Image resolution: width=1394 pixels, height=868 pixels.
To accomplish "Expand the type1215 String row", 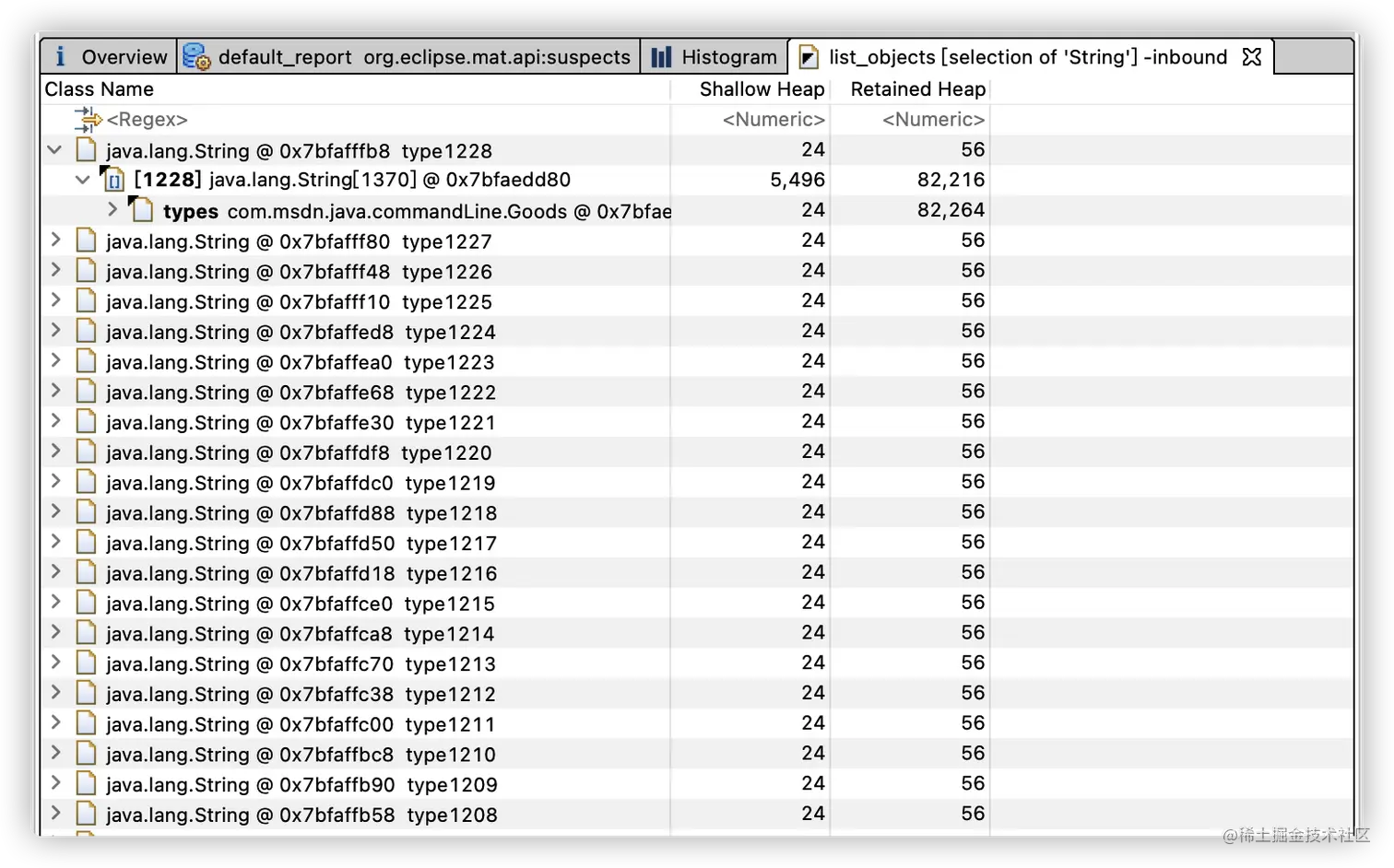I will coord(55,602).
